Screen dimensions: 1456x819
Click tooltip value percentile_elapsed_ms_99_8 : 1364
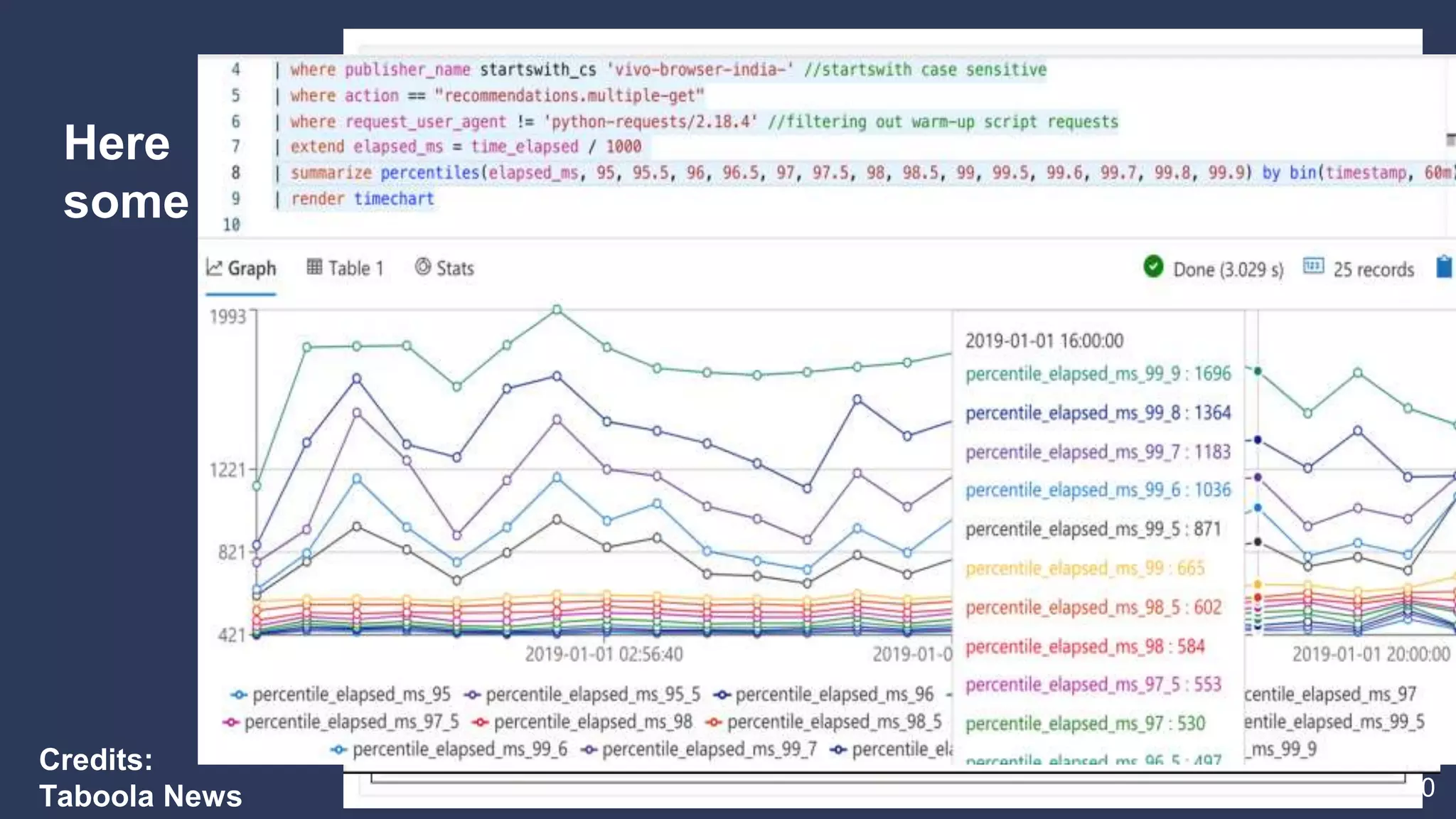[x=1098, y=413]
